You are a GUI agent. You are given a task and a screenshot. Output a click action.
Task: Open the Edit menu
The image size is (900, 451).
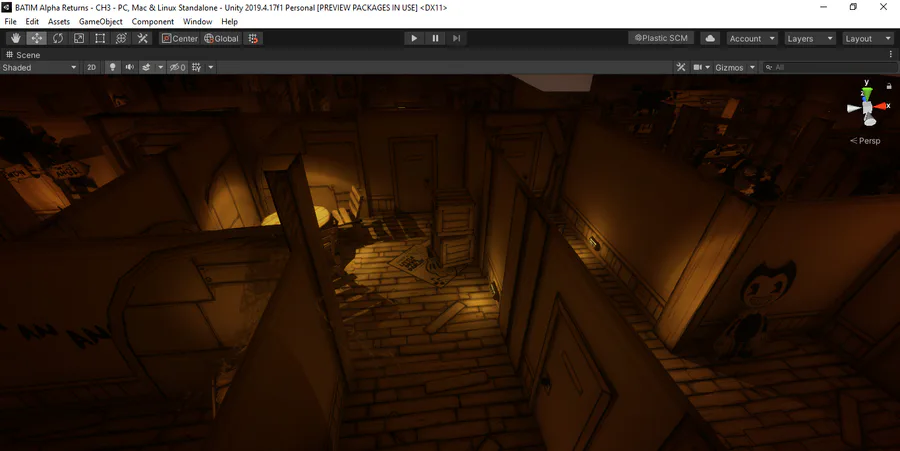(x=32, y=21)
